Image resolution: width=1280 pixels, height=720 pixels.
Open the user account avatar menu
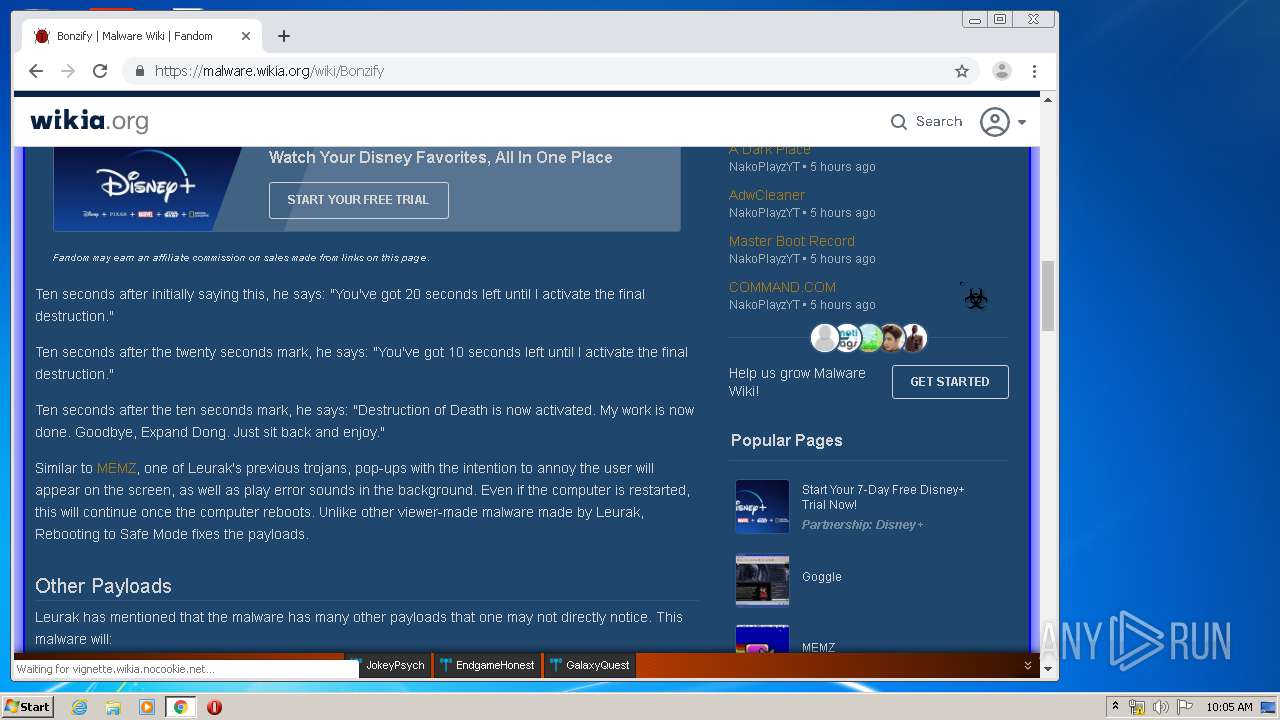[994, 122]
